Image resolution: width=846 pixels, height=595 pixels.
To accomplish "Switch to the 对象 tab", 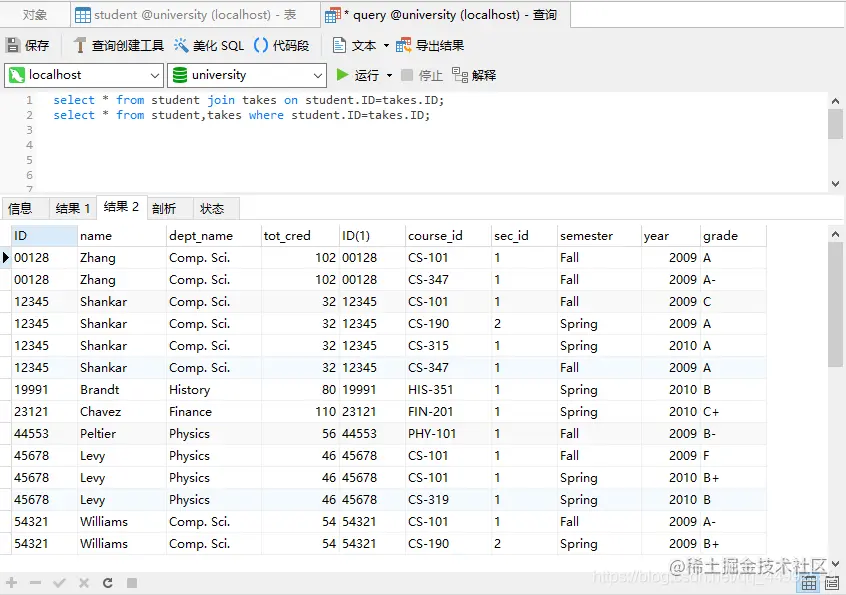I will click(35, 15).
